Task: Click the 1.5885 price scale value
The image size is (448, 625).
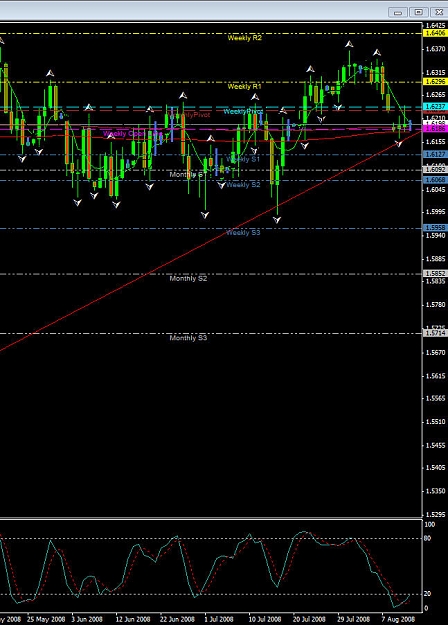Action: point(436,259)
